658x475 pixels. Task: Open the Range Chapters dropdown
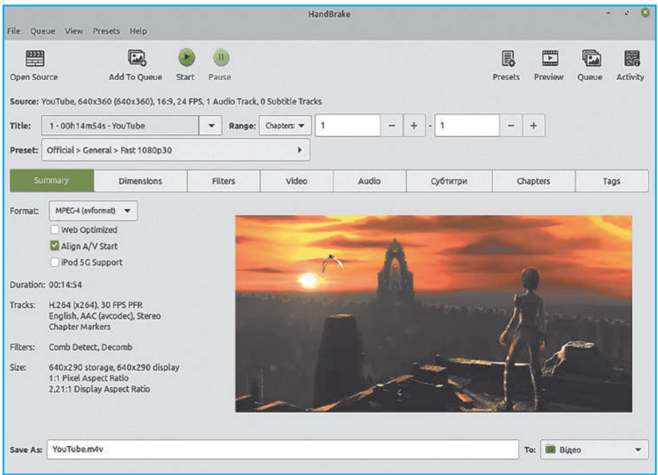[x=285, y=126]
